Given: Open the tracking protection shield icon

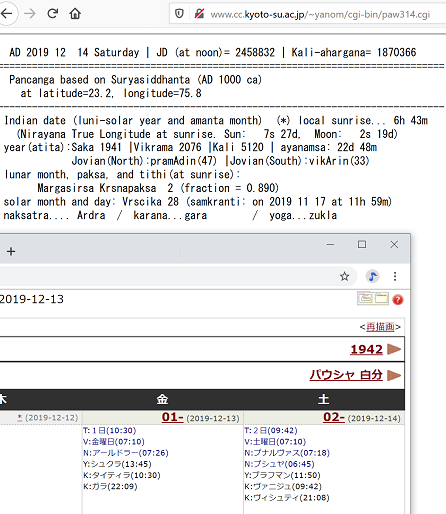Looking at the screenshot, I should (179, 14).
